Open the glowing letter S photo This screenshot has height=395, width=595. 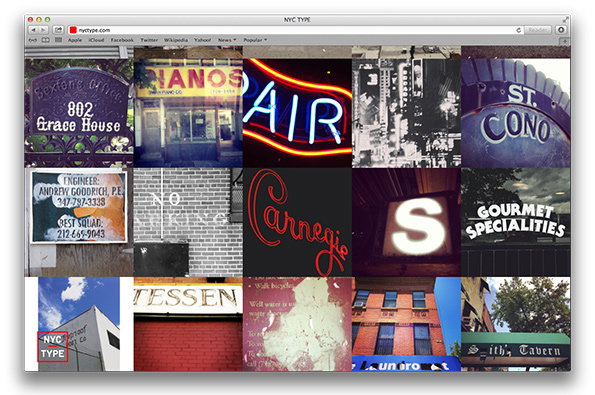pos(406,222)
